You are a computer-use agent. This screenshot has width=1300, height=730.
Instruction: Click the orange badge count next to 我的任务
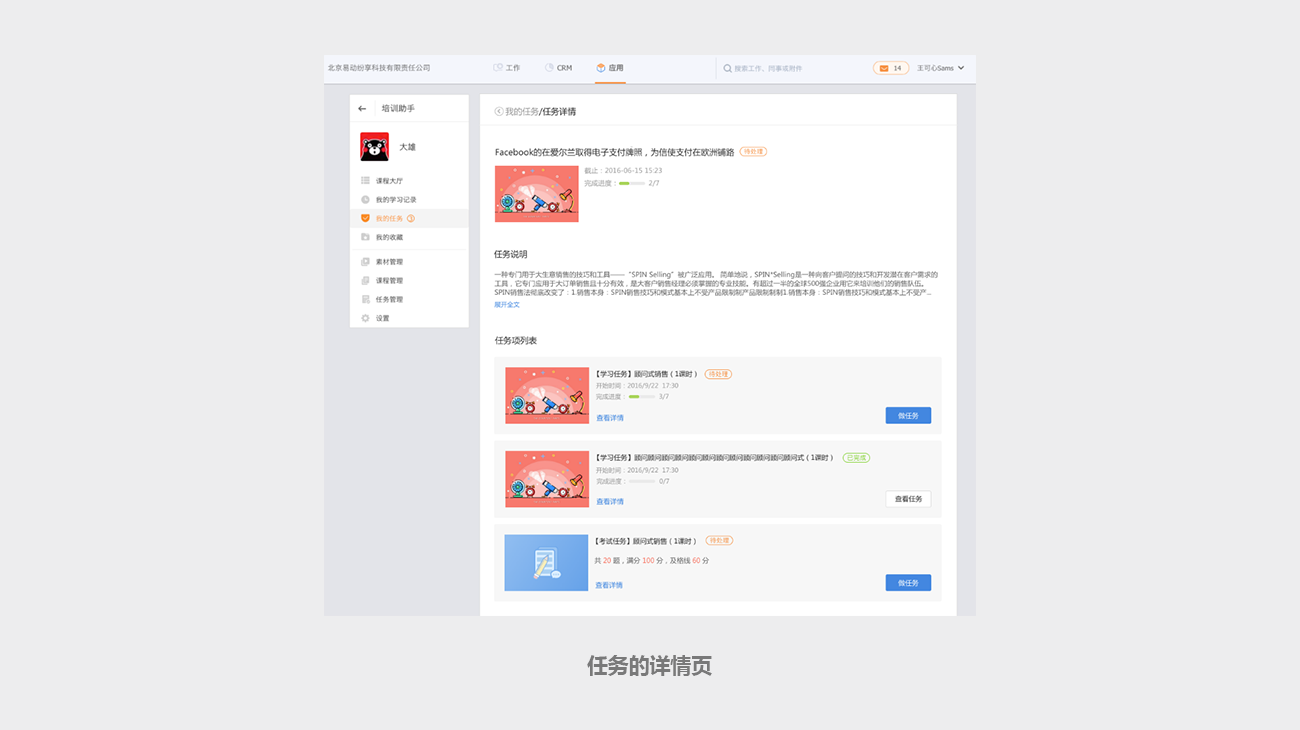[410, 218]
